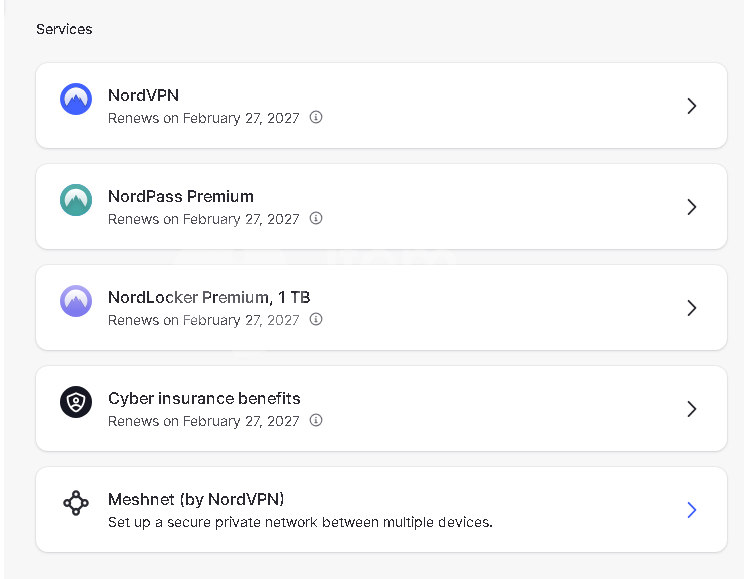Expand the NordLocker Premium row chevron
The image size is (744, 579).
692,308
